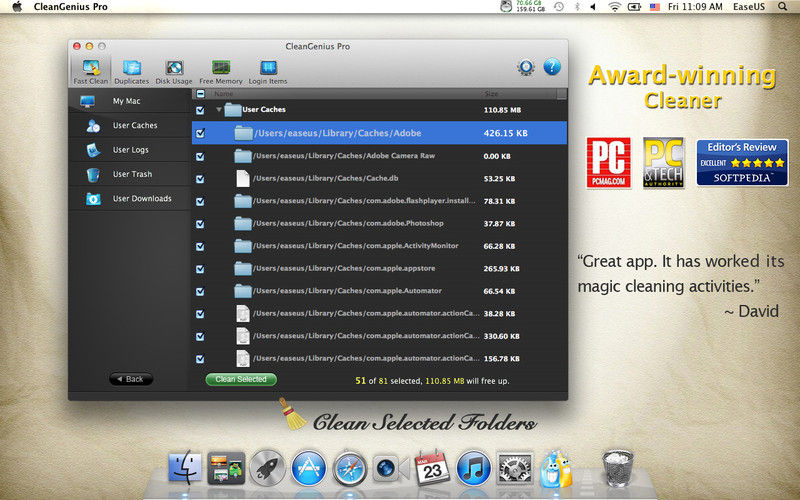Select User Trash in the sidebar
Image resolution: width=800 pixels, height=500 pixels.
(130, 174)
